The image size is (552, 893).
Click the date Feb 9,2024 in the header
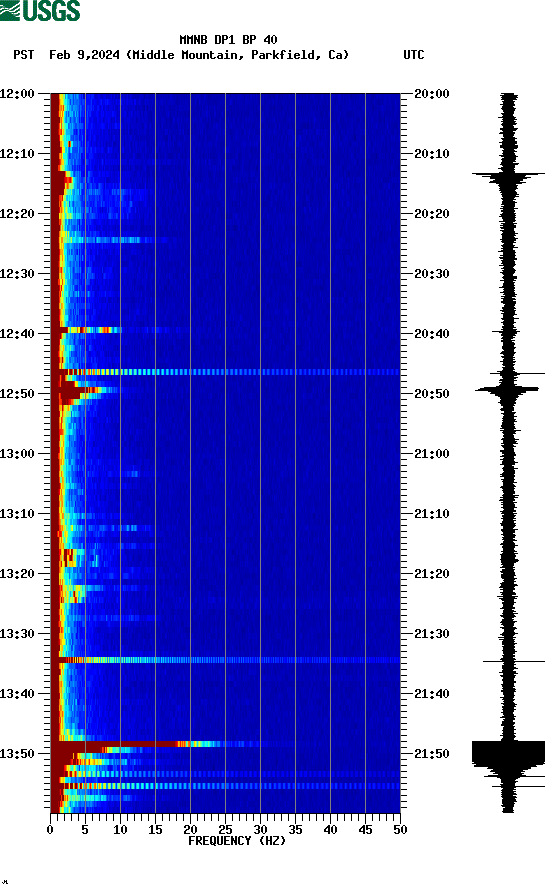point(84,55)
